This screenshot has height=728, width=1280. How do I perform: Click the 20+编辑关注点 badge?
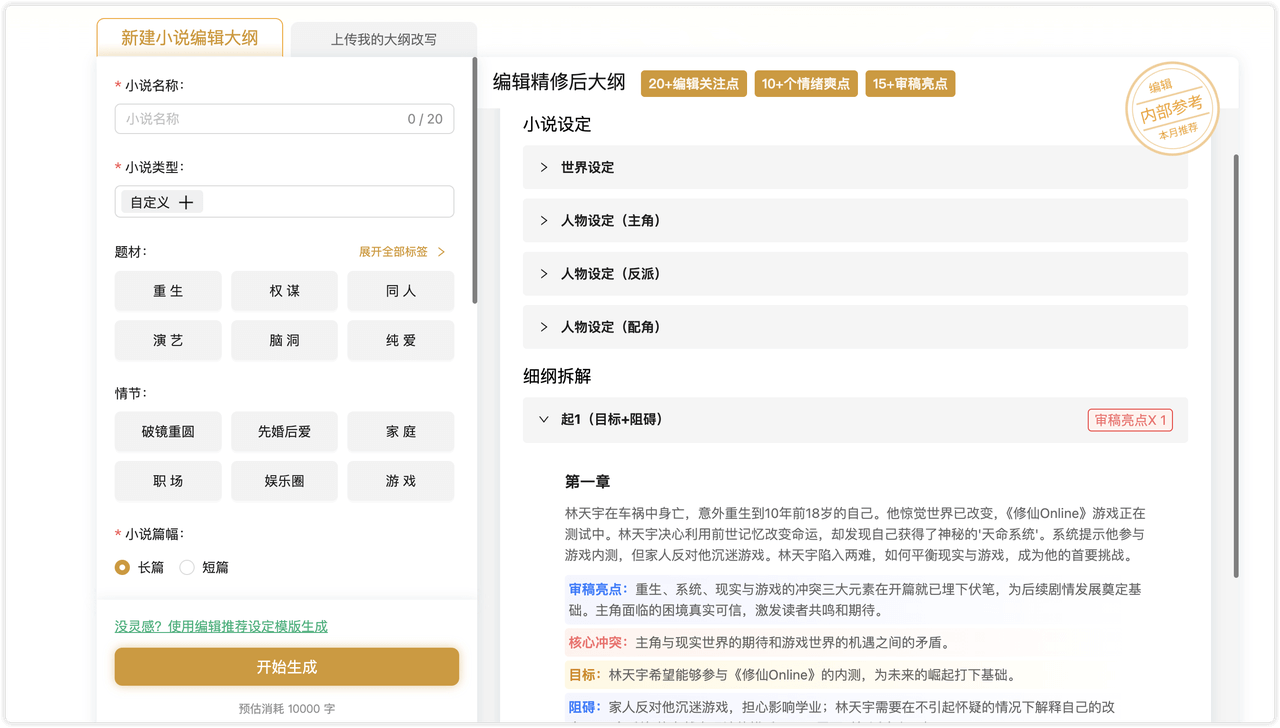pyautogui.click(x=693, y=84)
